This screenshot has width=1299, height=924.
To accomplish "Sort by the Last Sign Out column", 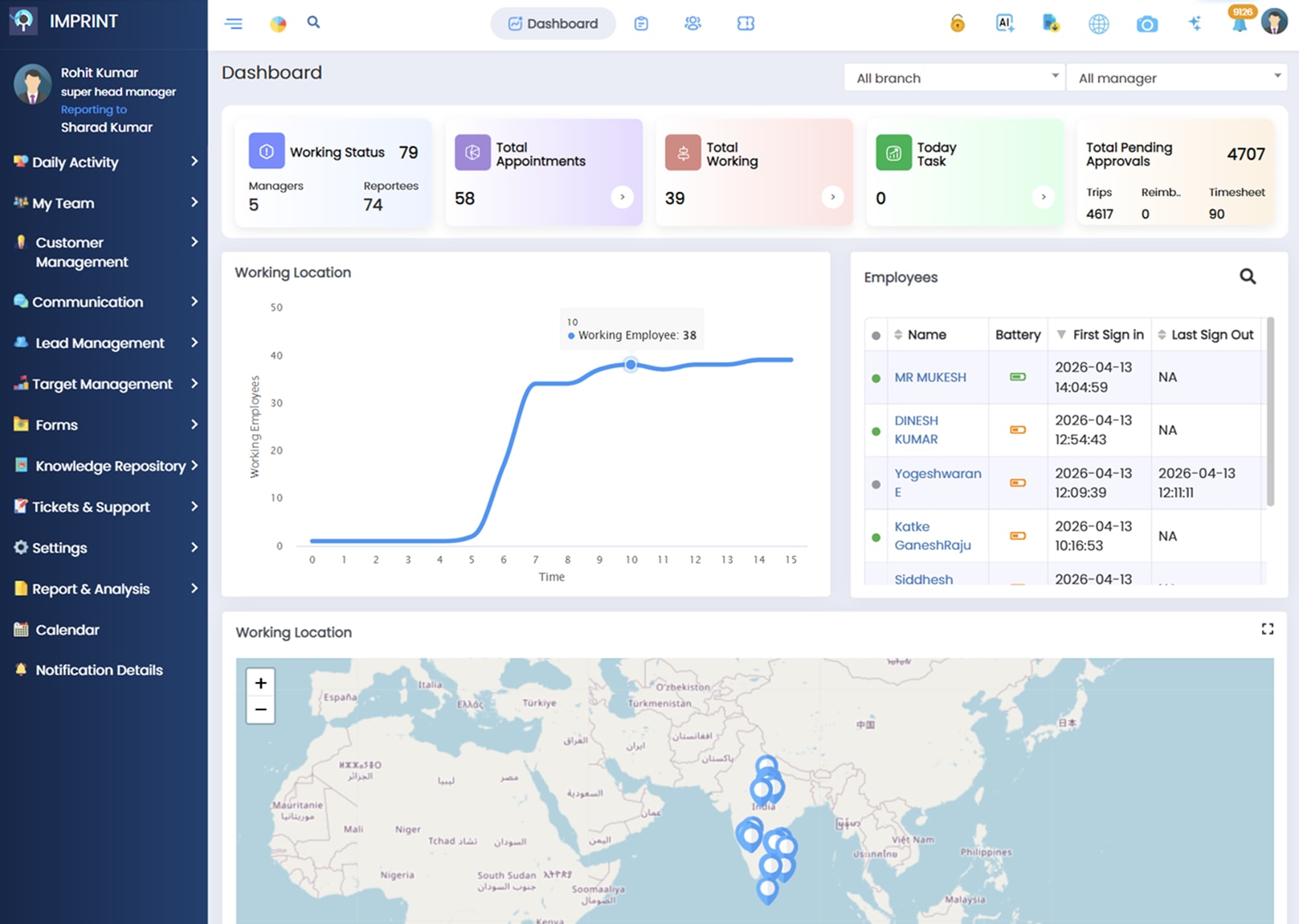I will [1205, 334].
